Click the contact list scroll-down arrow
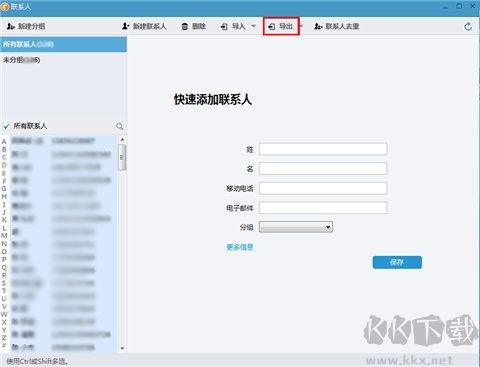This screenshot has width=480, height=367. pyautogui.click(x=122, y=348)
